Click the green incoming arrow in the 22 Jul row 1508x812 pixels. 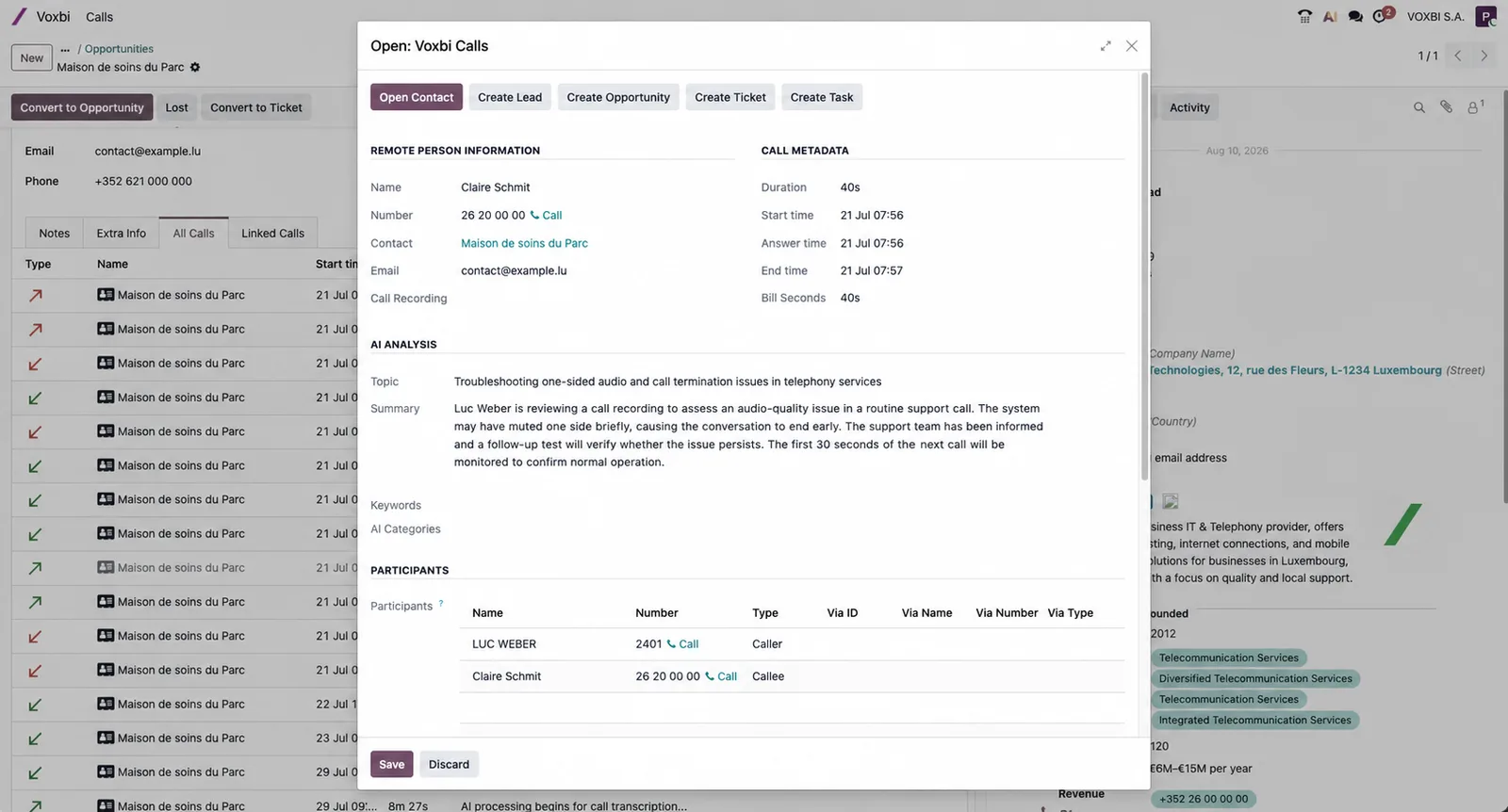[35, 705]
